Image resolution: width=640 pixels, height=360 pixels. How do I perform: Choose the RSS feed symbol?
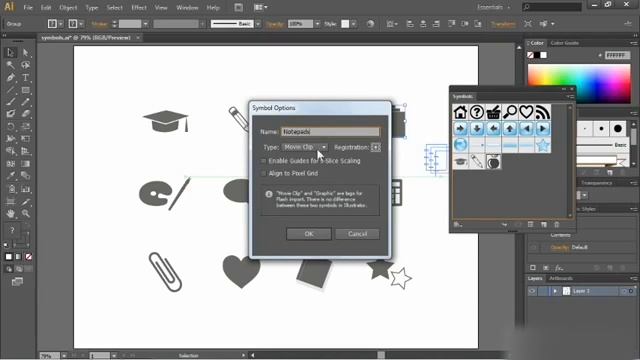click(543, 112)
